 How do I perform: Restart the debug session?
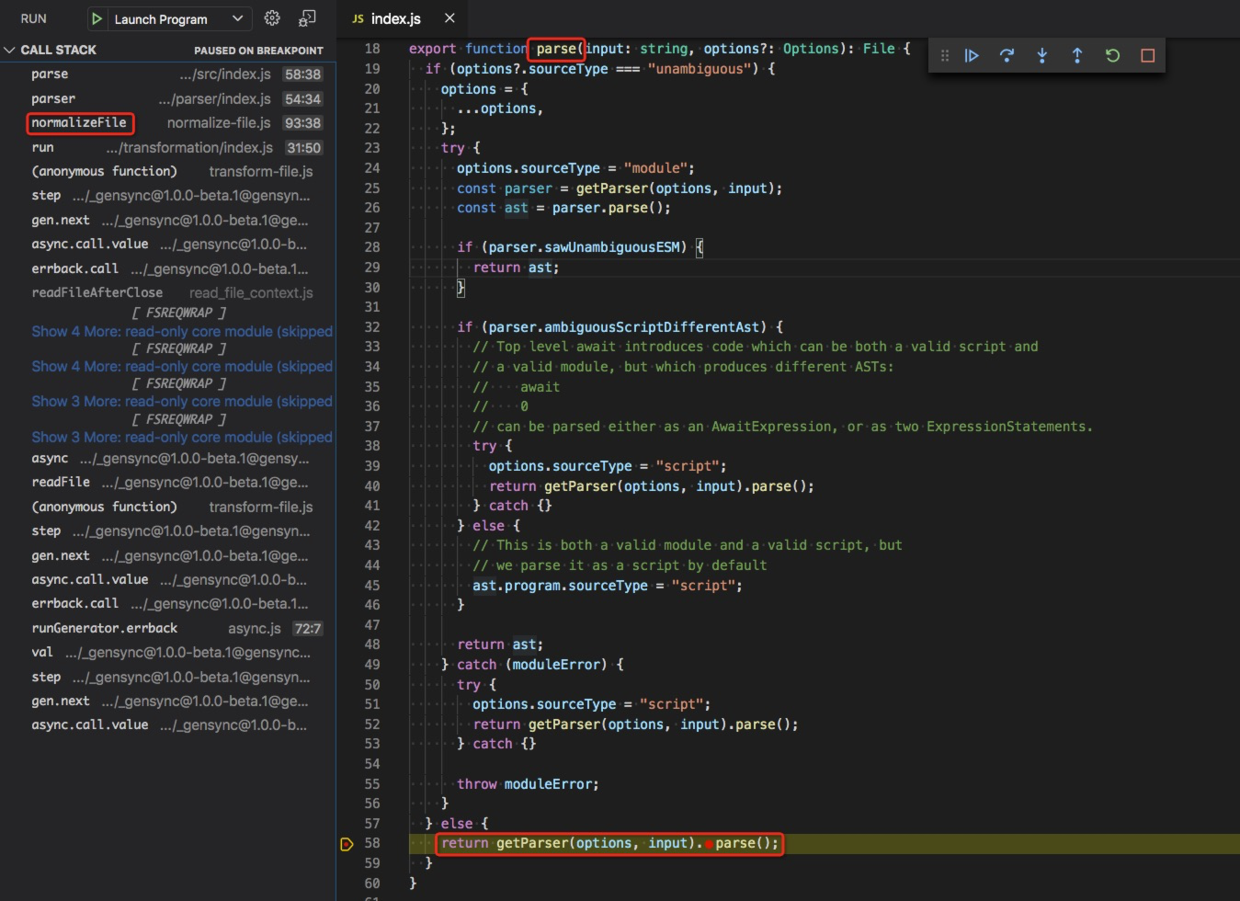pyautogui.click(x=1112, y=55)
